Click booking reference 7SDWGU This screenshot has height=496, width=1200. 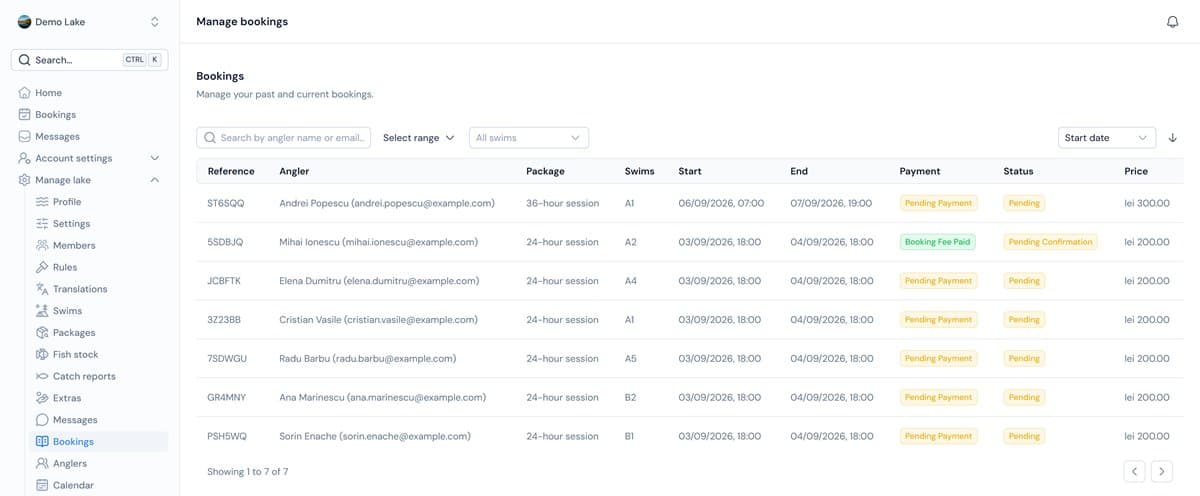(x=227, y=359)
